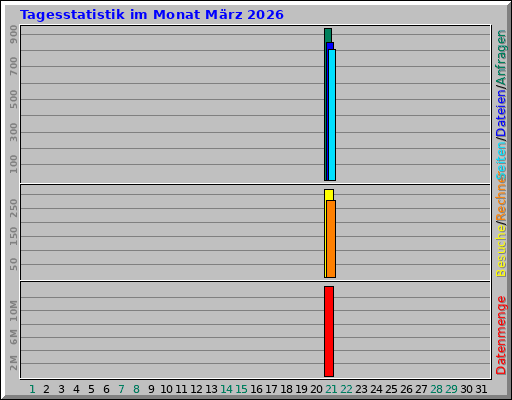Click the 150 y-axis value
512x400 pixels.
[x=14, y=236]
